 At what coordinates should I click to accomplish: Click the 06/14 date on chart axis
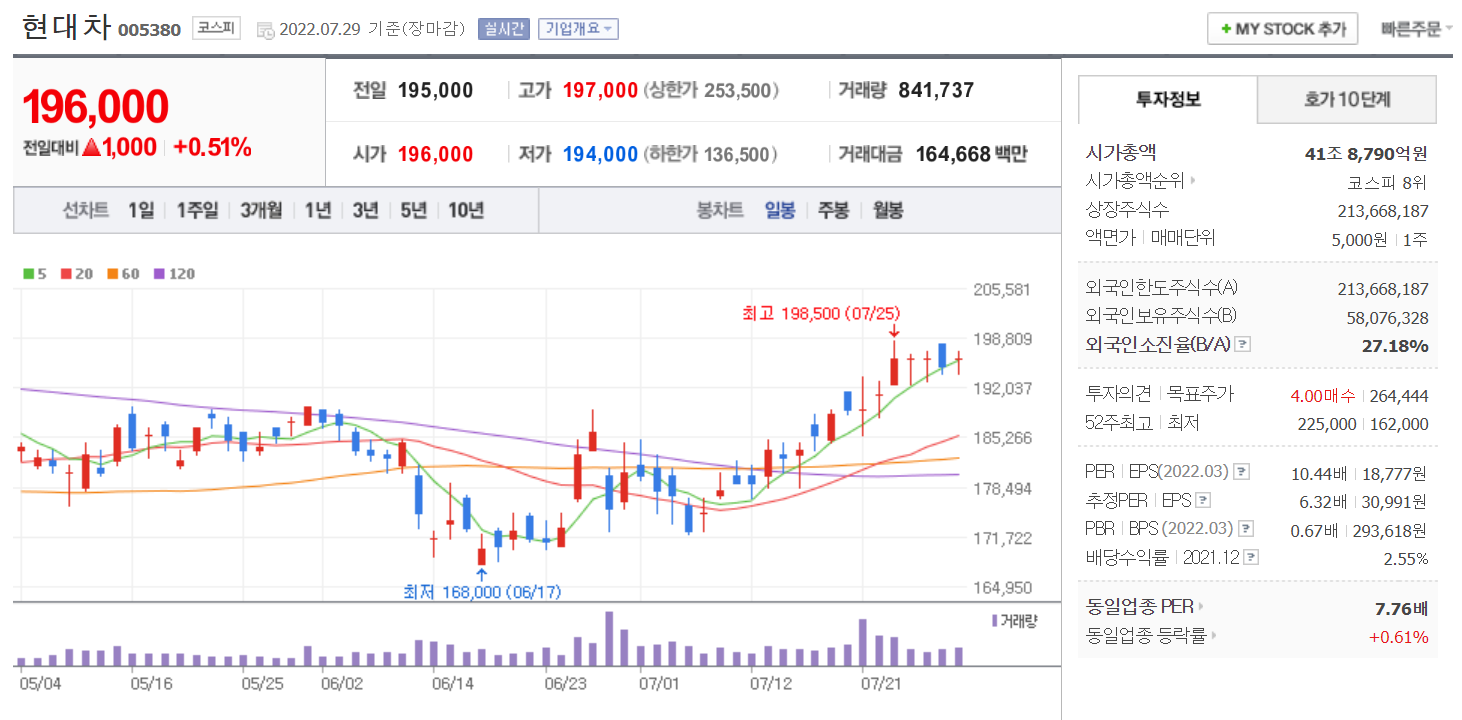(453, 683)
